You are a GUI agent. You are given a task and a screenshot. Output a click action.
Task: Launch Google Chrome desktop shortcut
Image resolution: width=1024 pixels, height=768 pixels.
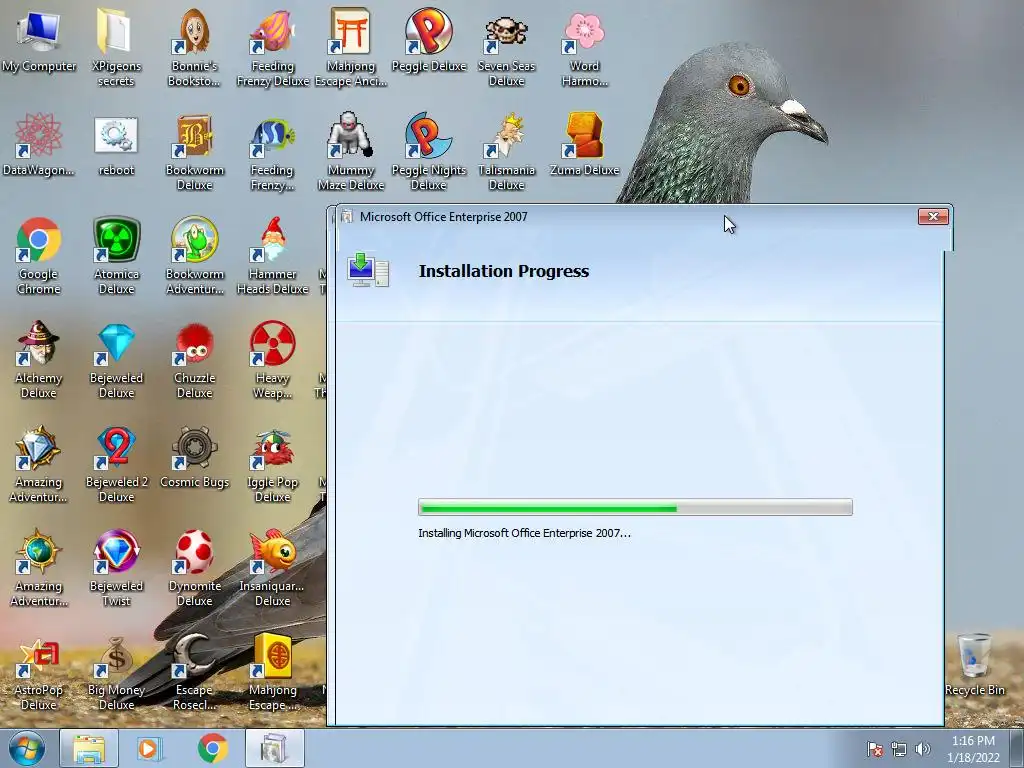pos(39,256)
